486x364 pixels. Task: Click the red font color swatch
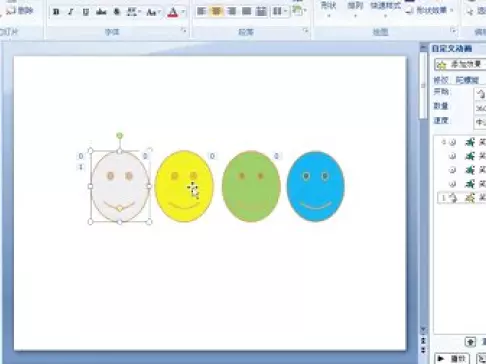pos(173,12)
